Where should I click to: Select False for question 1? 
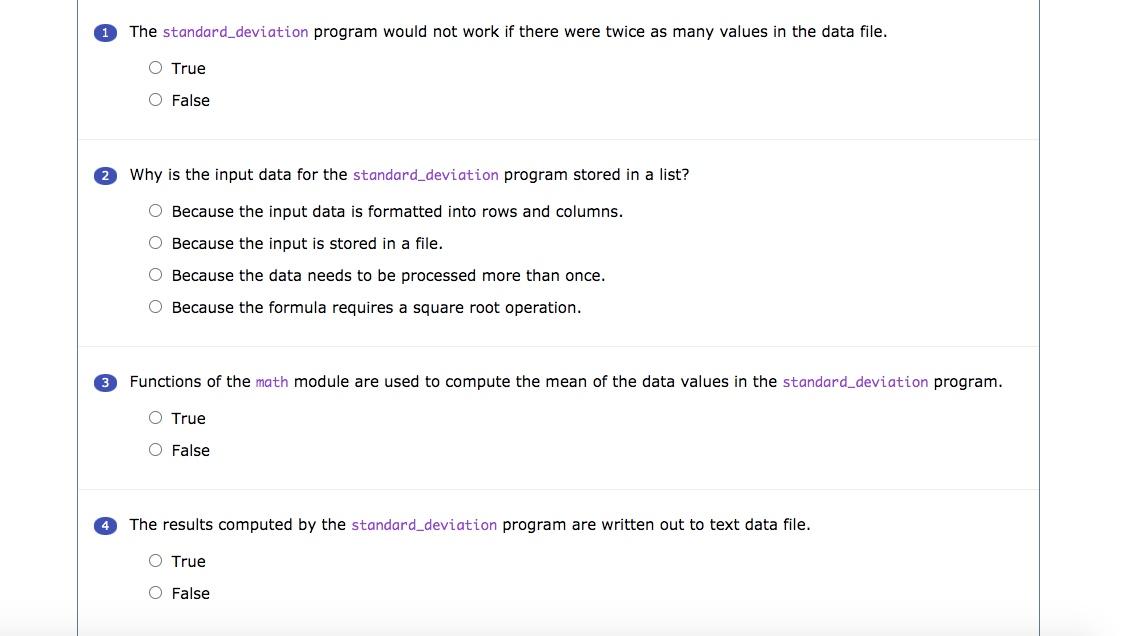[155, 99]
